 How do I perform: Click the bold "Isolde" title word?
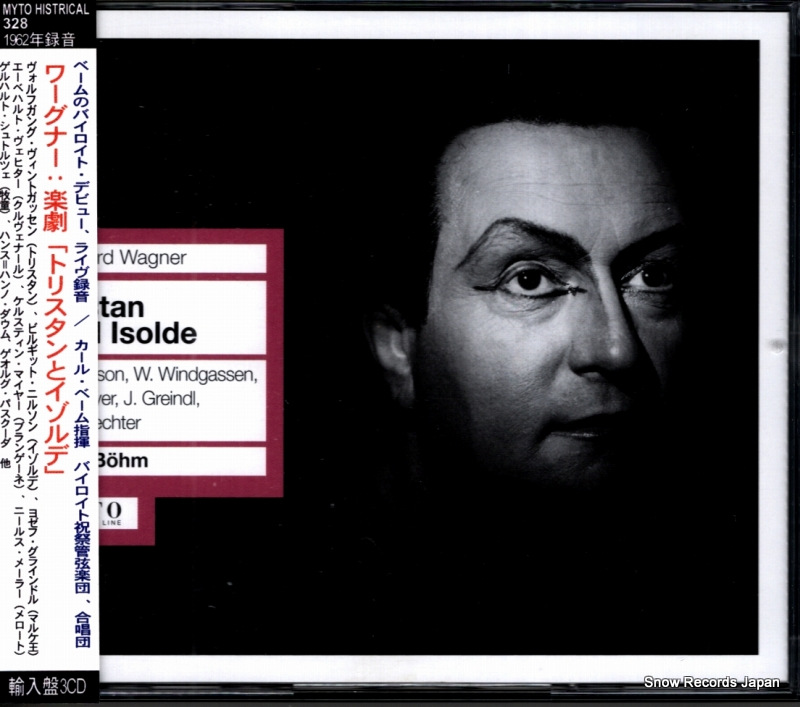tap(154, 334)
